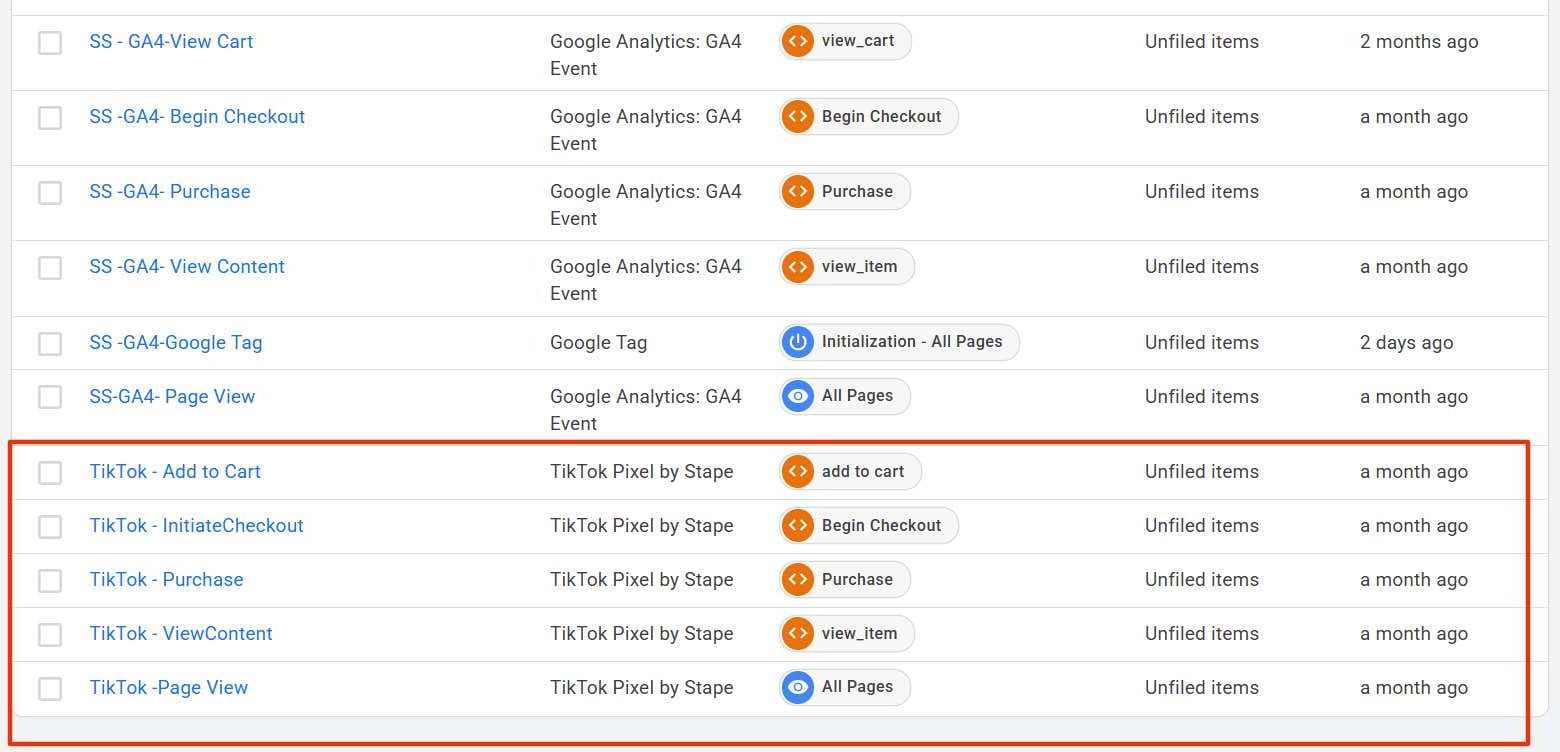Viewport: 1560px width, 752px height.
Task: Open the SS-GA4- Page View tag
Action: (172, 397)
